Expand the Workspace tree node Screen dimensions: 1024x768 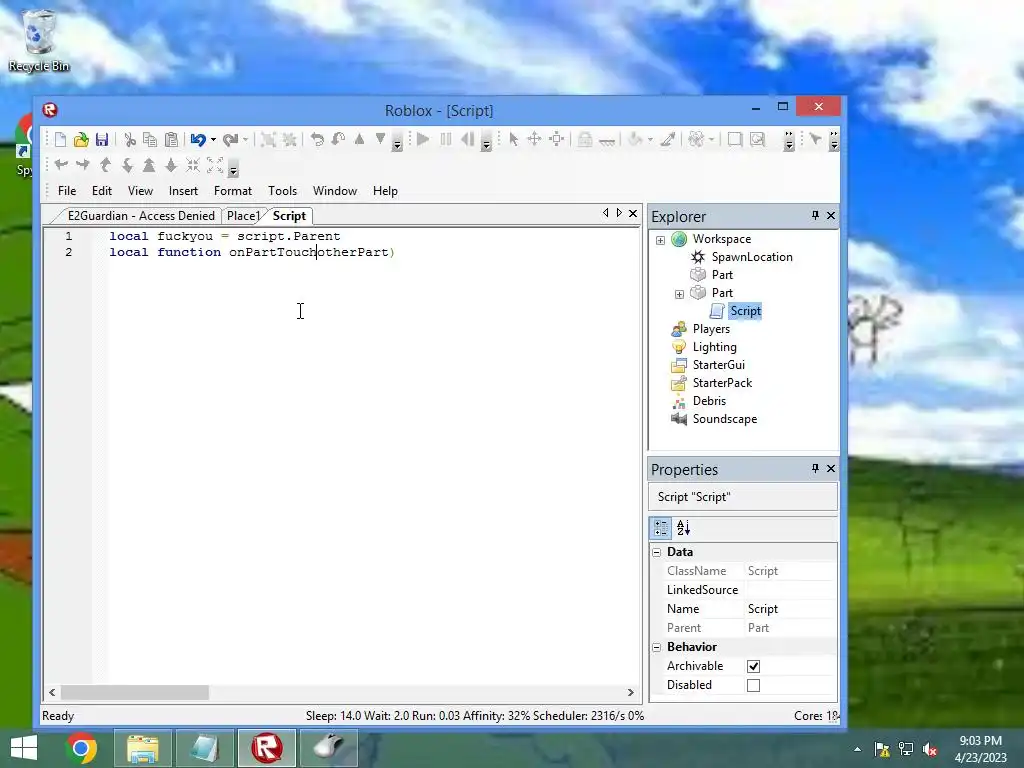(x=660, y=240)
